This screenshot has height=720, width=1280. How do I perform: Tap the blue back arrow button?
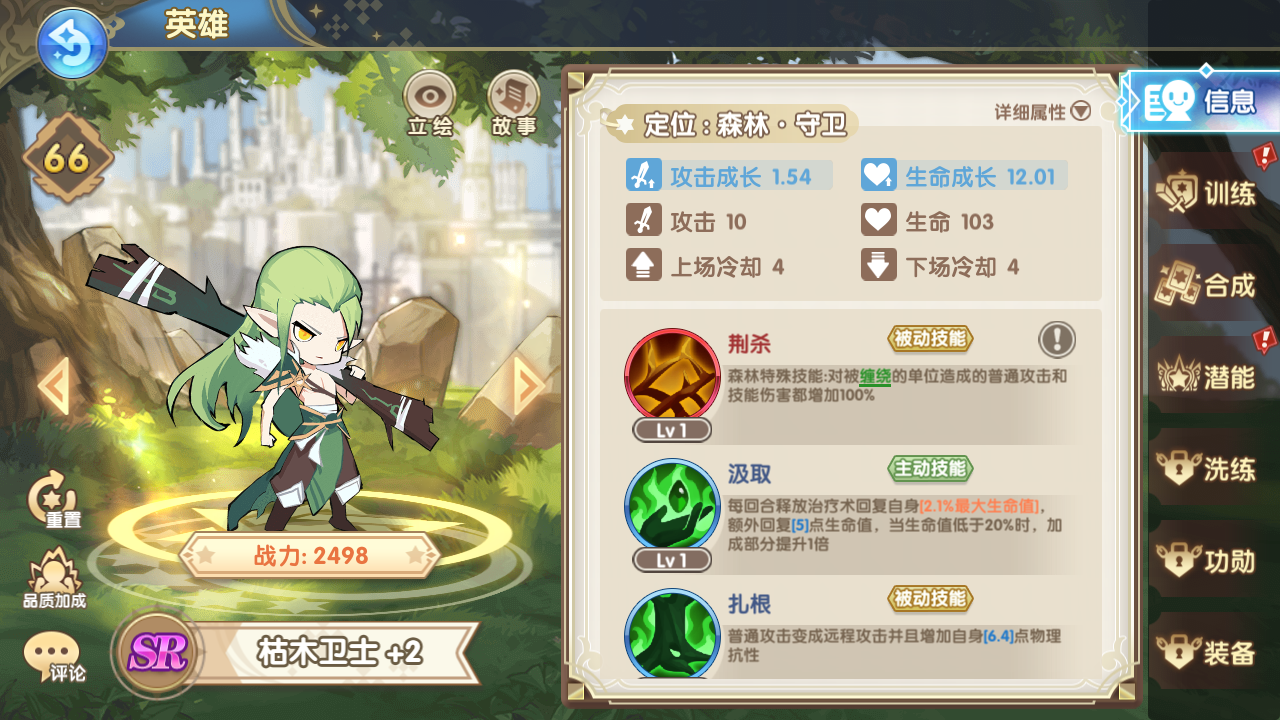coord(72,42)
